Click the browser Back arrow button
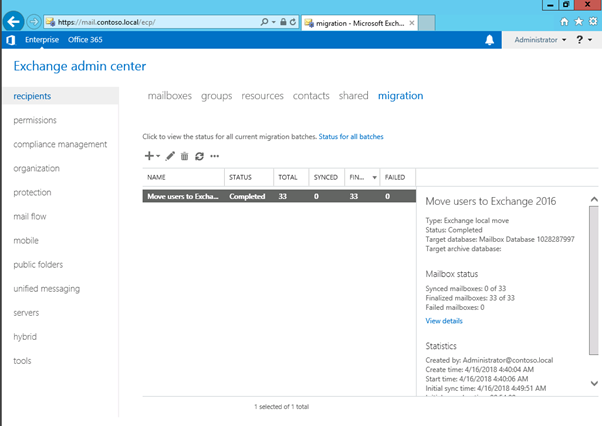Viewport: 602px width, 426px height. [x=13, y=21]
